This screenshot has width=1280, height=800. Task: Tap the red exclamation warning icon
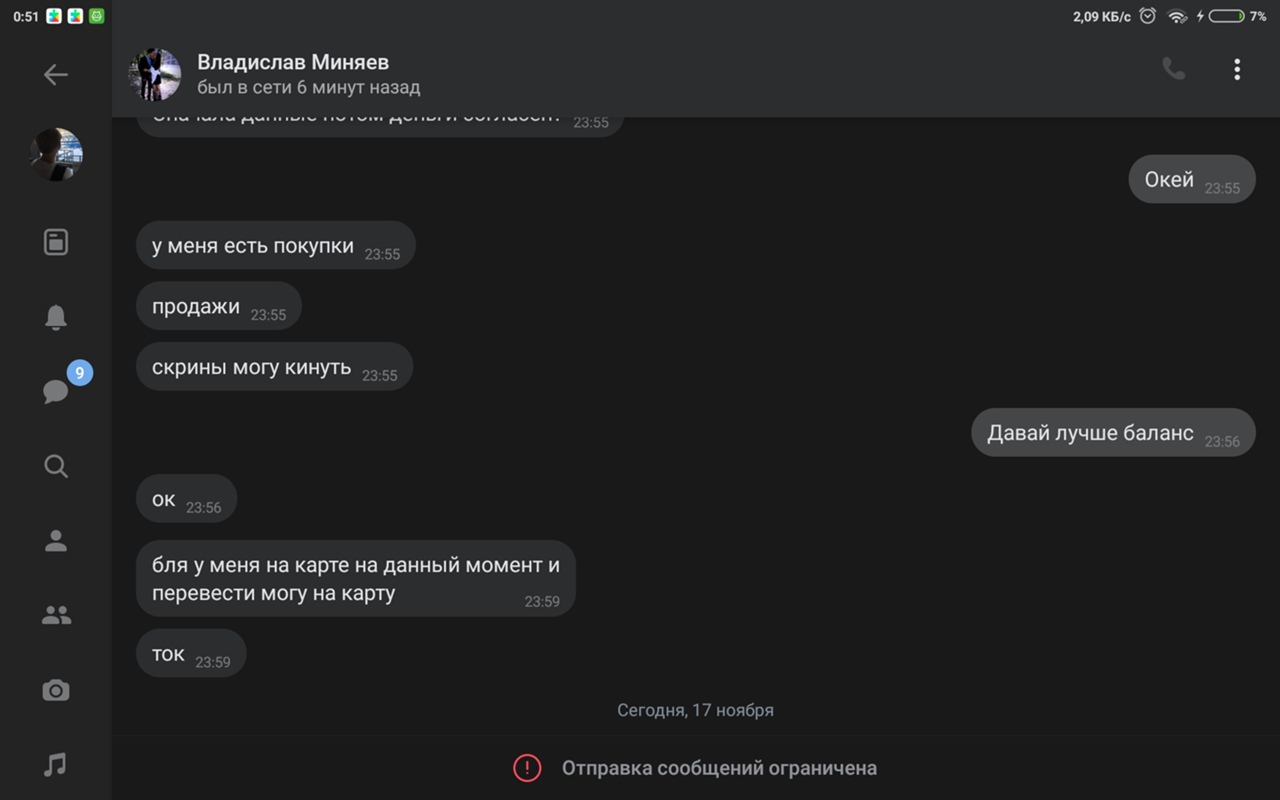[527, 768]
